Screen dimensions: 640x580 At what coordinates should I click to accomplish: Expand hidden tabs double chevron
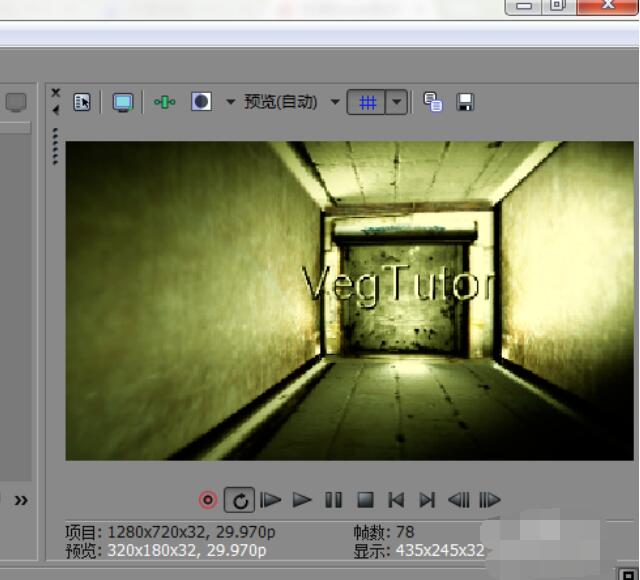coord(21,500)
